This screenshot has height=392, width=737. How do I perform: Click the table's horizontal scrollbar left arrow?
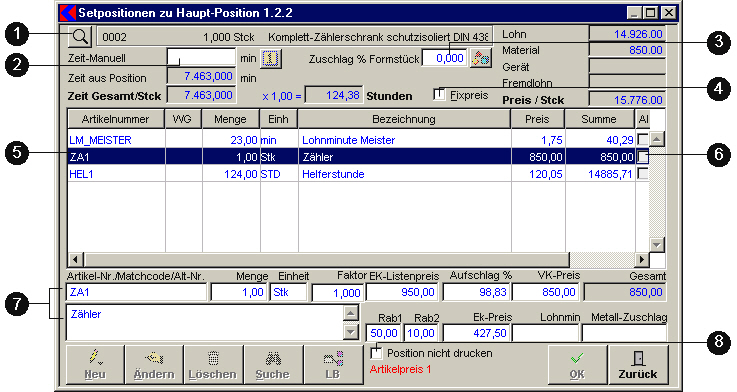pyautogui.click(x=75, y=259)
